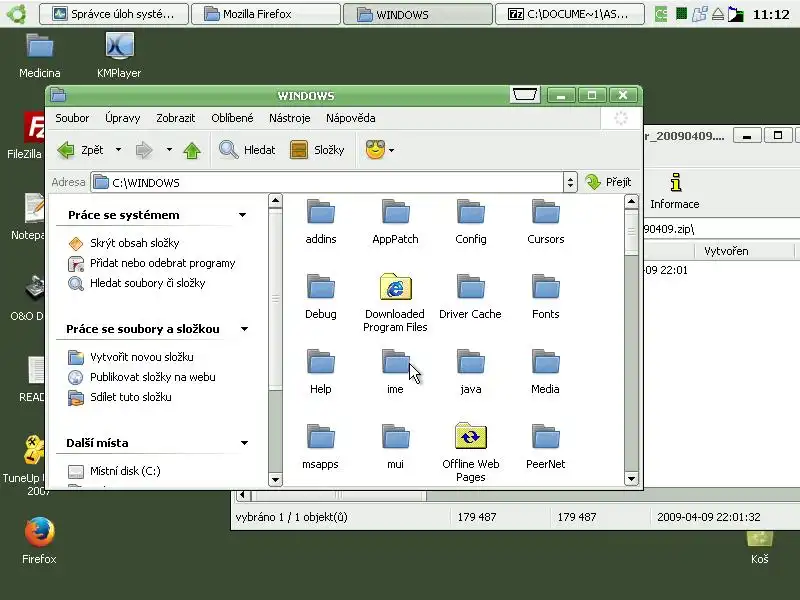Click the smiley views toolbar icon
Viewport: 800px width, 600px height.
click(x=375, y=150)
